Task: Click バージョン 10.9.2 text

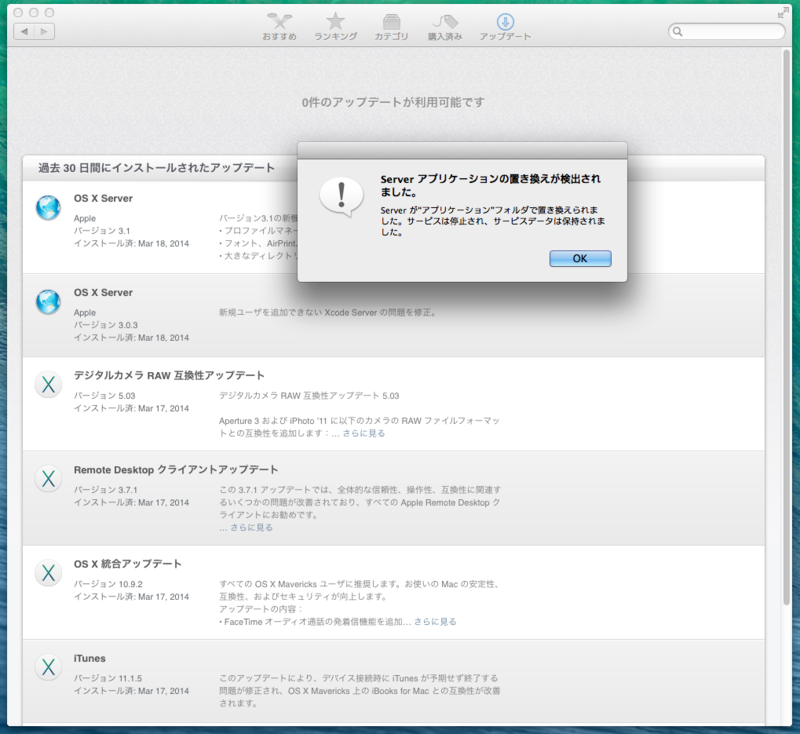Action: (x=108, y=584)
